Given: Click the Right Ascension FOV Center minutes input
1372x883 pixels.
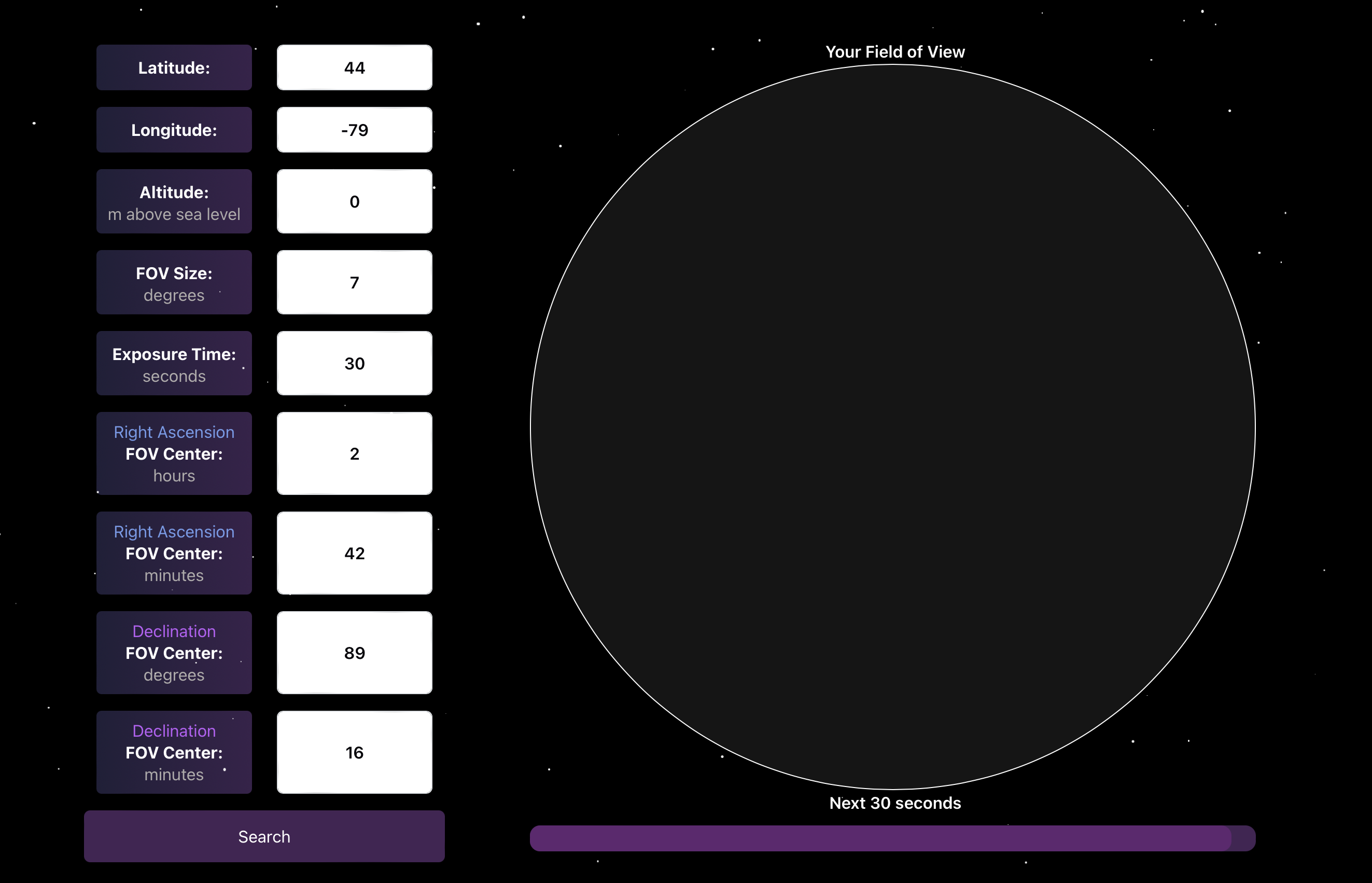Looking at the screenshot, I should point(354,554).
